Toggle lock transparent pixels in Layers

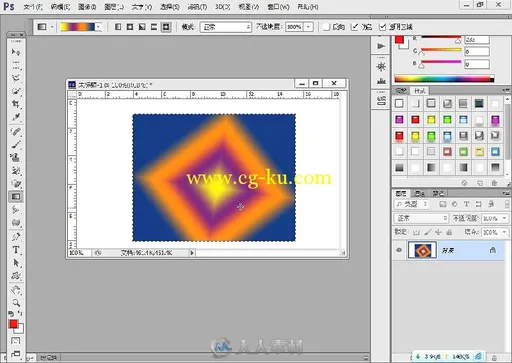(x=416, y=232)
